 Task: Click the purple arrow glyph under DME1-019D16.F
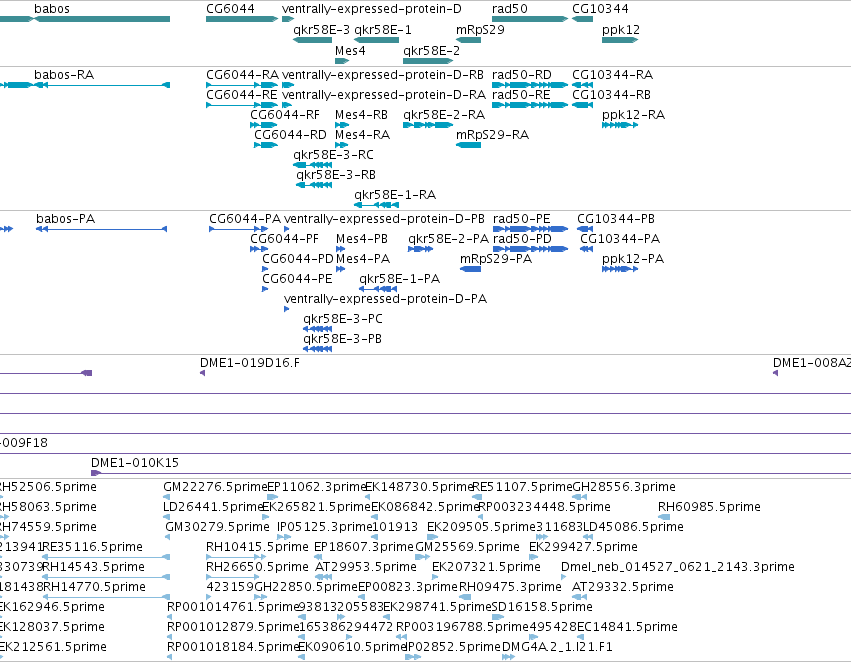202,373
